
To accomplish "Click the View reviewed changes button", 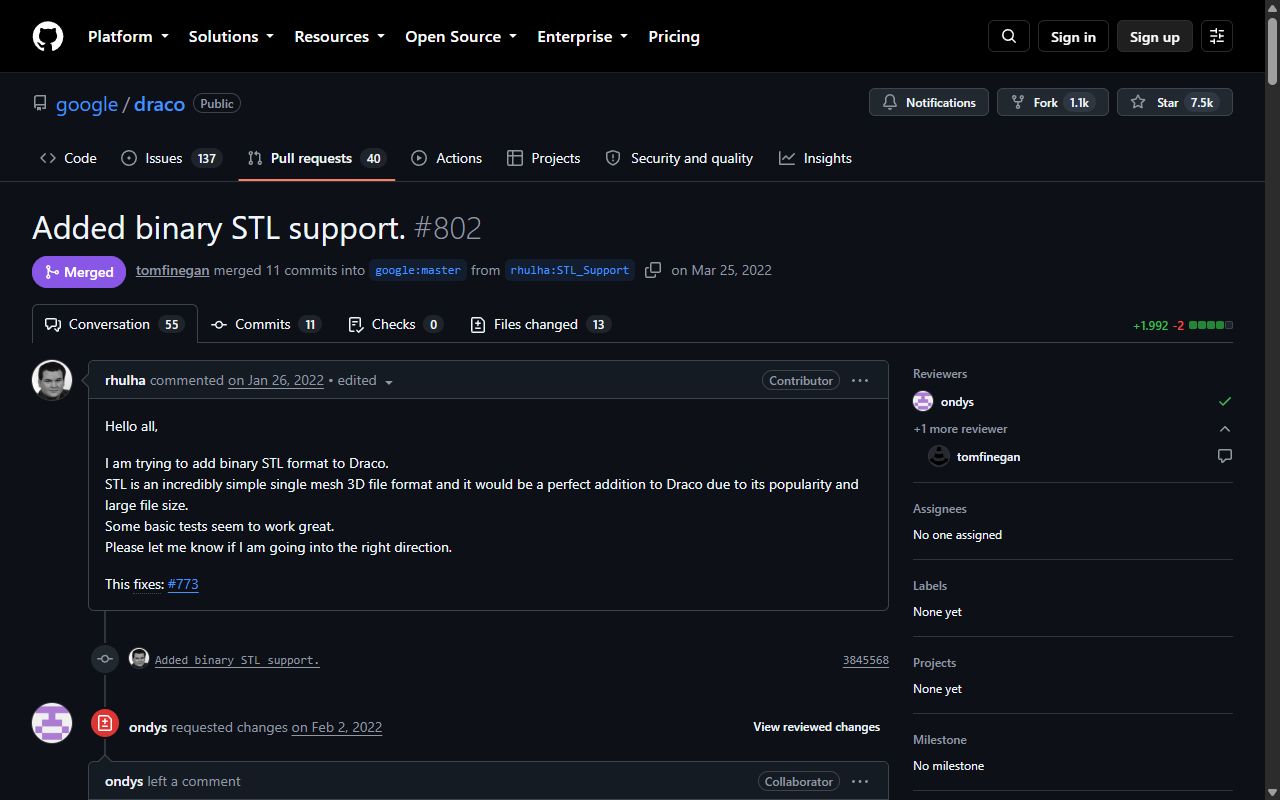I will coord(816,727).
